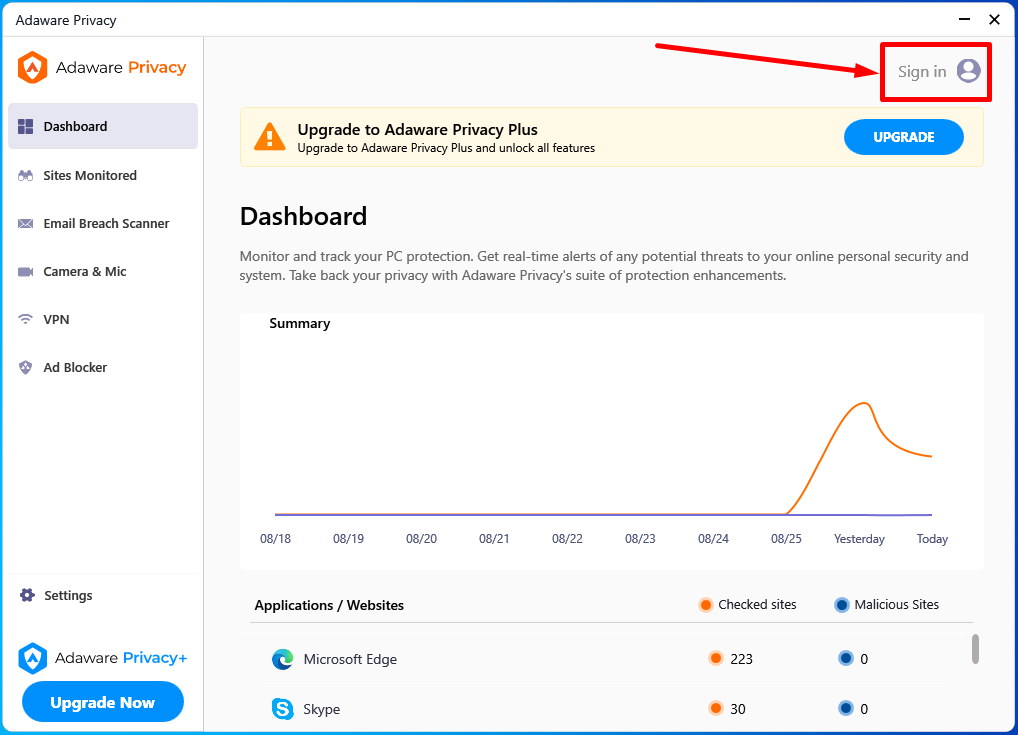Click the 08/23 date on the chart
The image size is (1018, 735).
tap(640, 539)
